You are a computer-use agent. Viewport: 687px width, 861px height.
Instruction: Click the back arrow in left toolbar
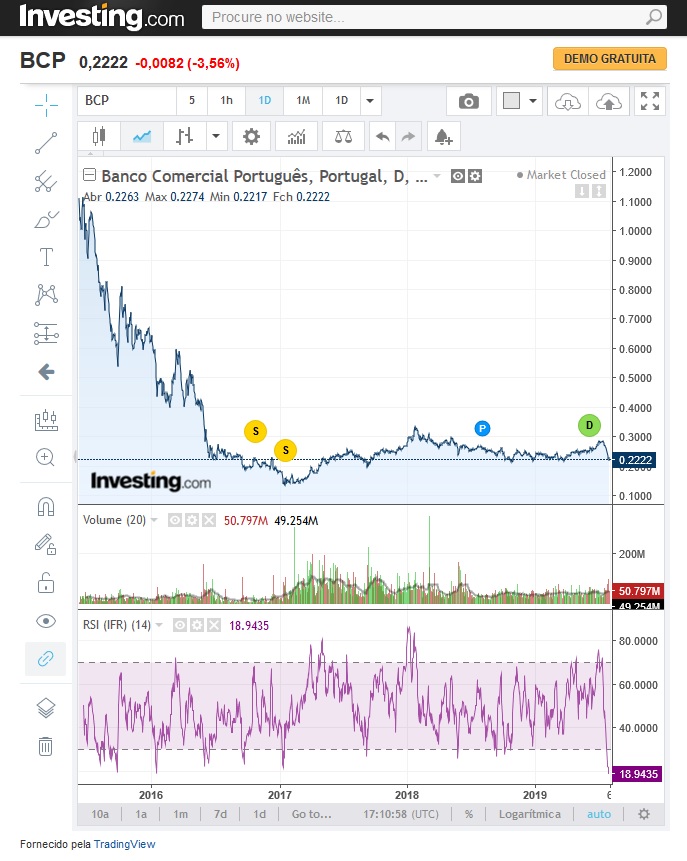pyautogui.click(x=46, y=372)
